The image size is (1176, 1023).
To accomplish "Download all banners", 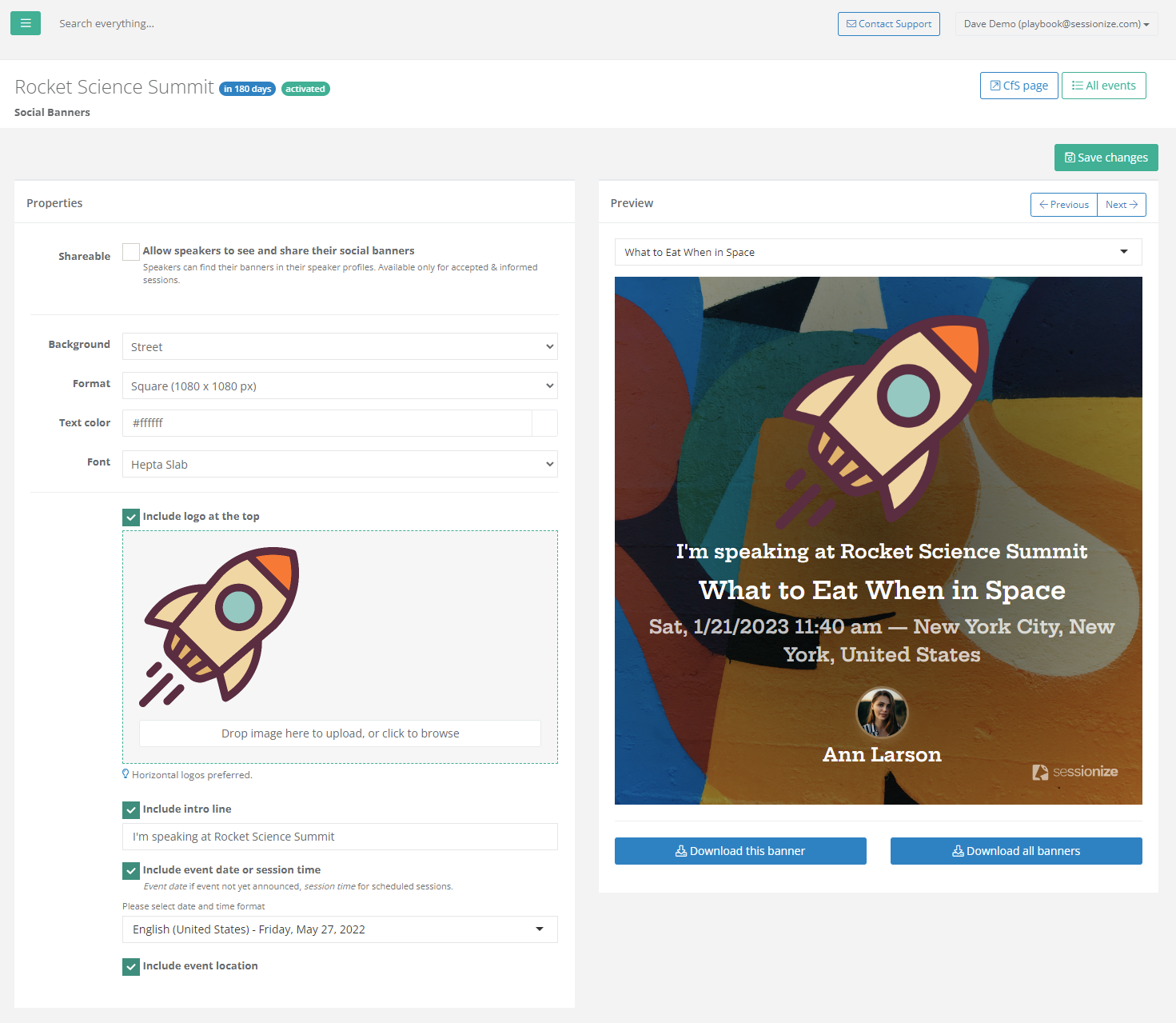I will (x=1015, y=851).
